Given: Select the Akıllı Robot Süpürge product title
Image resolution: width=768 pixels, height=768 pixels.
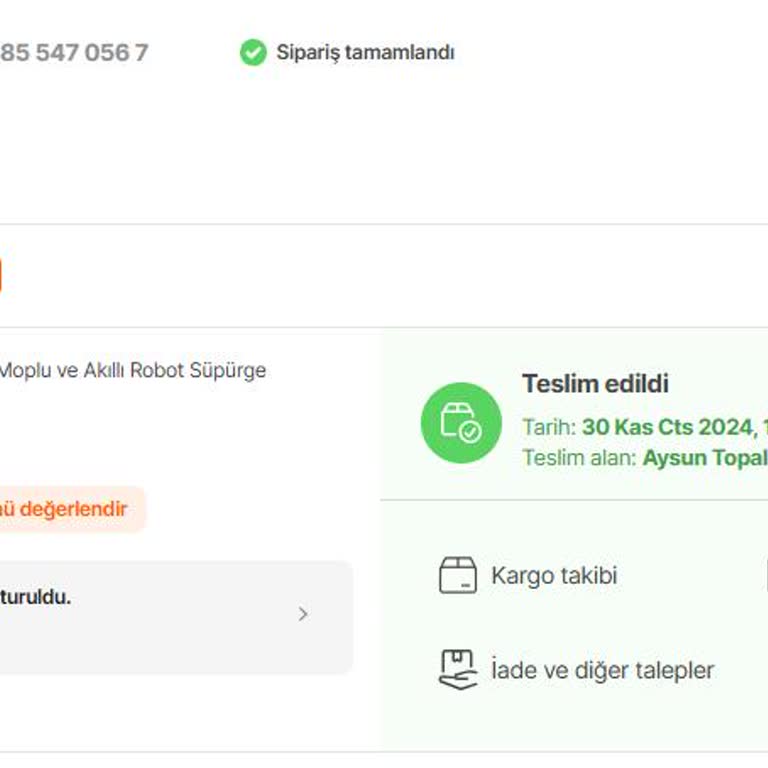Looking at the screenshot, I should click(133, 370).
